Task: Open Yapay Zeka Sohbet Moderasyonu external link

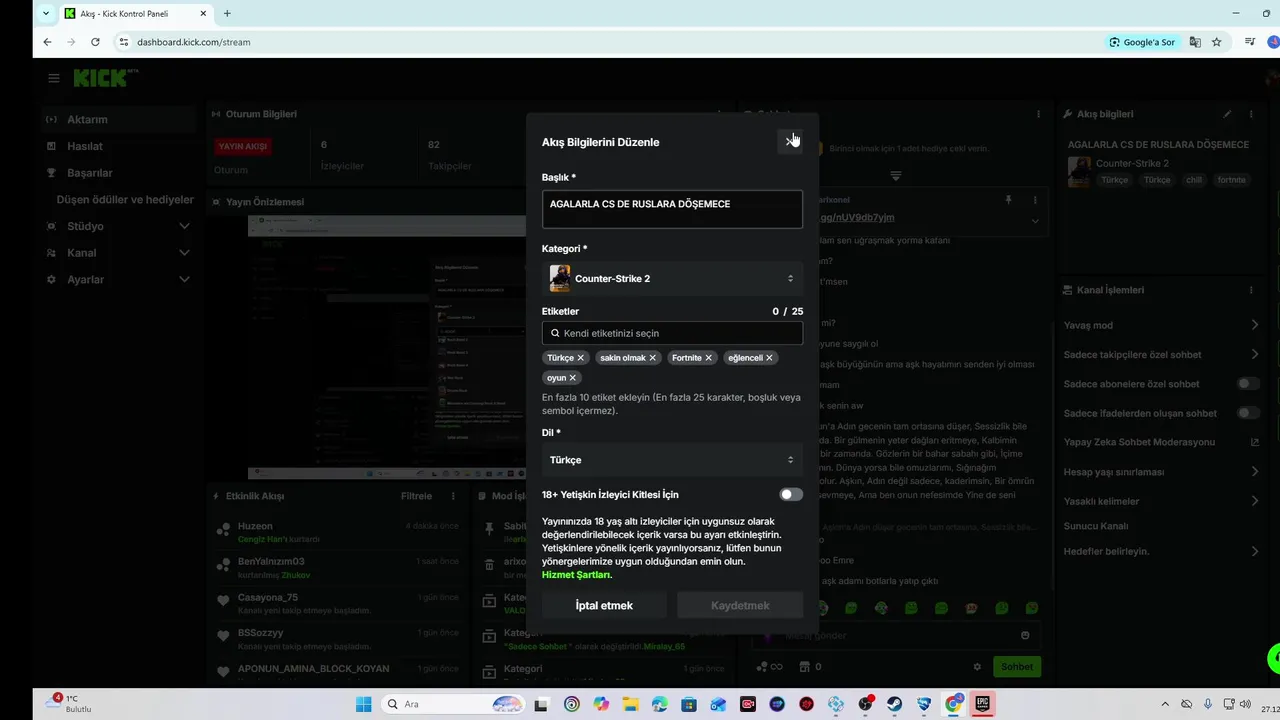Action: click(x=1254, y=442)
